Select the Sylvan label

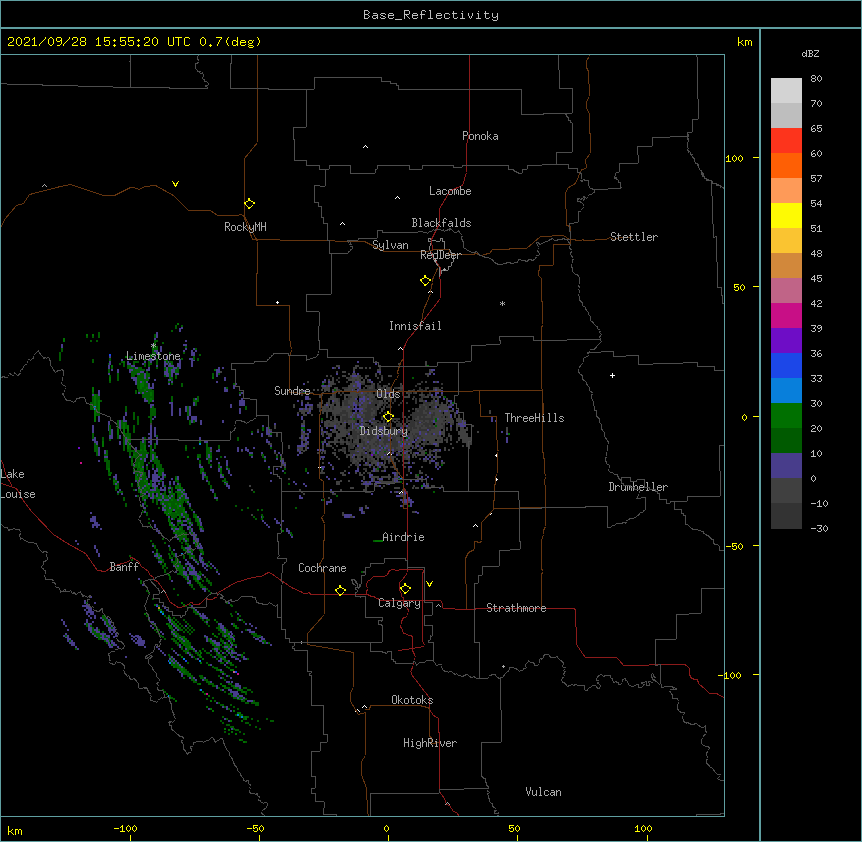coord(390,245)
